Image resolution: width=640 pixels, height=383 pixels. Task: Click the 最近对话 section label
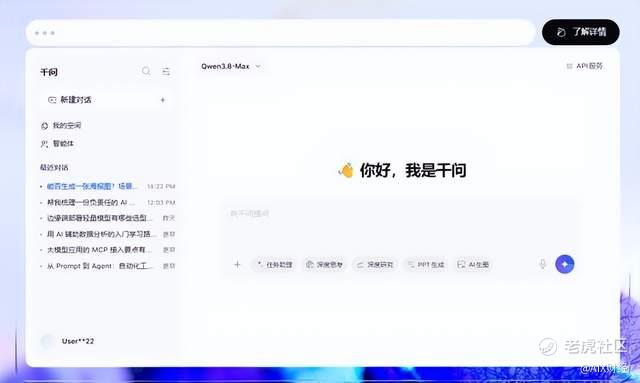[x=54, y=167]
